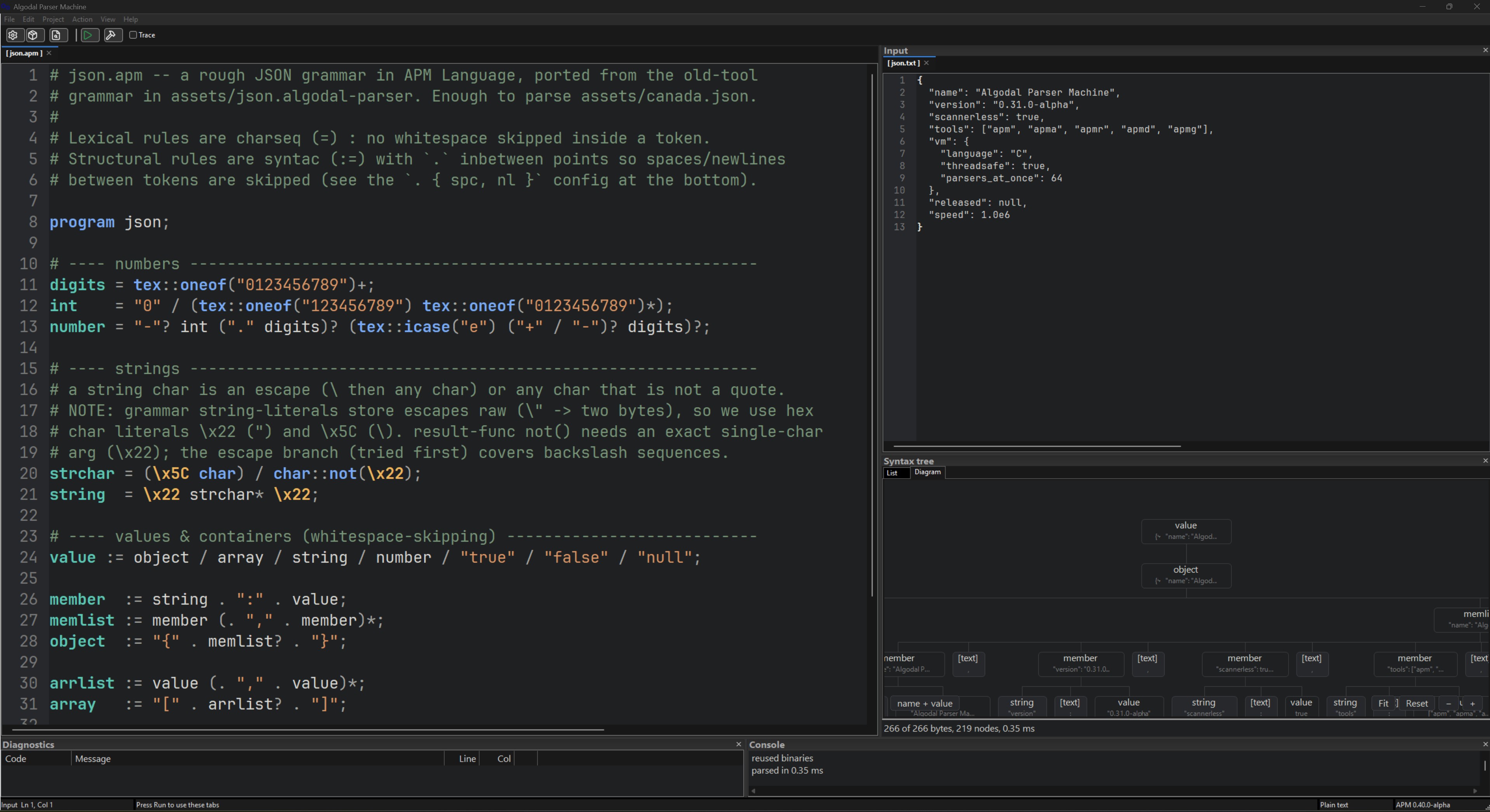Click the Reset button in diagram
Viewport: 1490px width, 812px height.
pyautogui.click(x=1417, y=703)
